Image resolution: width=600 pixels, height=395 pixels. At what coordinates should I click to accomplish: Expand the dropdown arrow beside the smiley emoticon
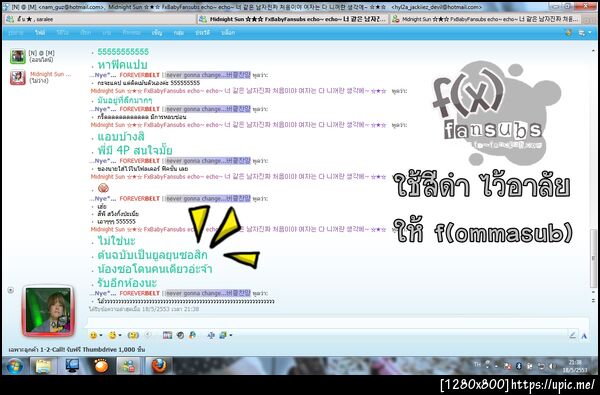pos(101,336)
